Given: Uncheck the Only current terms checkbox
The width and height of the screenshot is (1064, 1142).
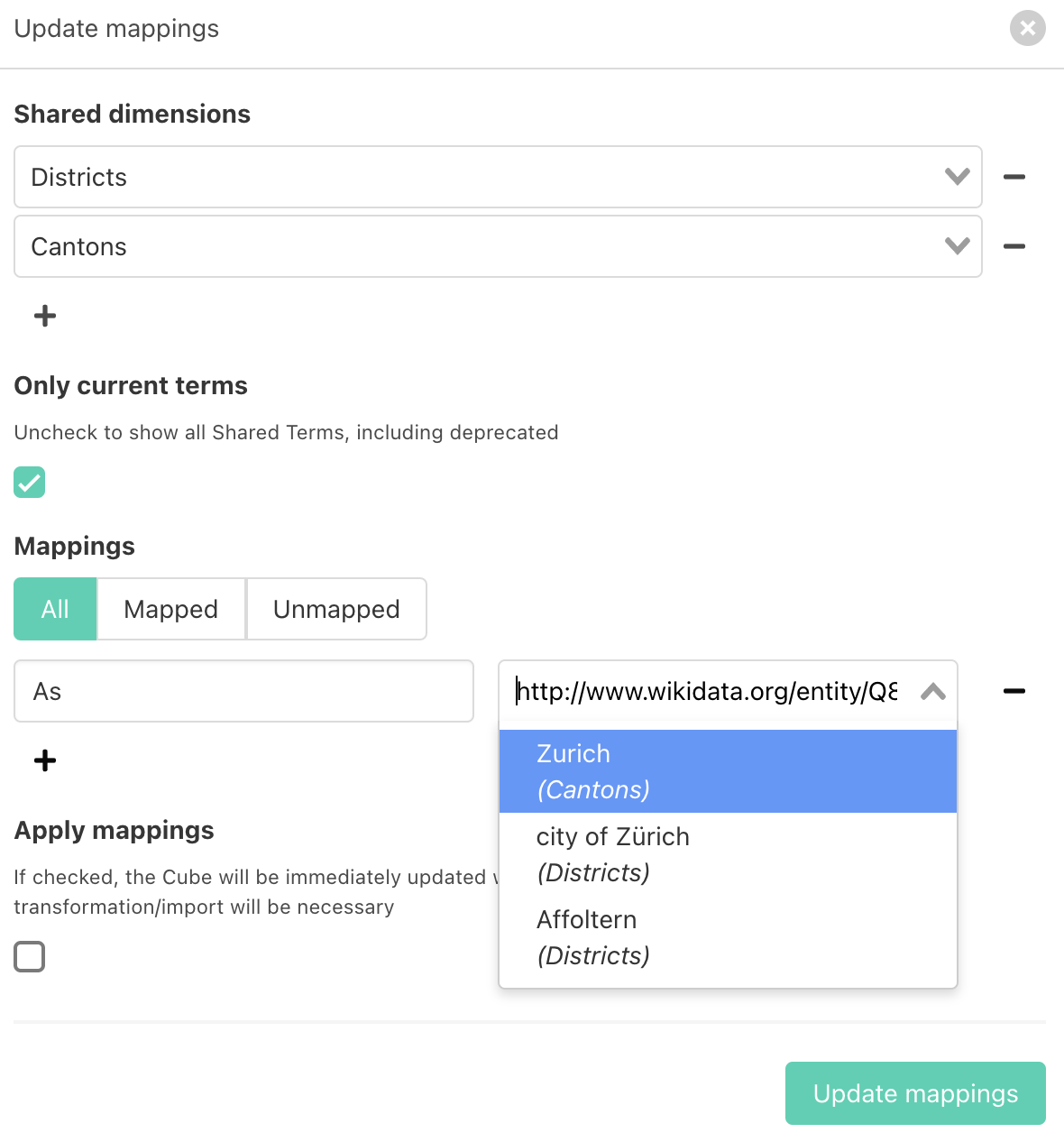Looking at the screenshot, I should click(x=30, y=483).
